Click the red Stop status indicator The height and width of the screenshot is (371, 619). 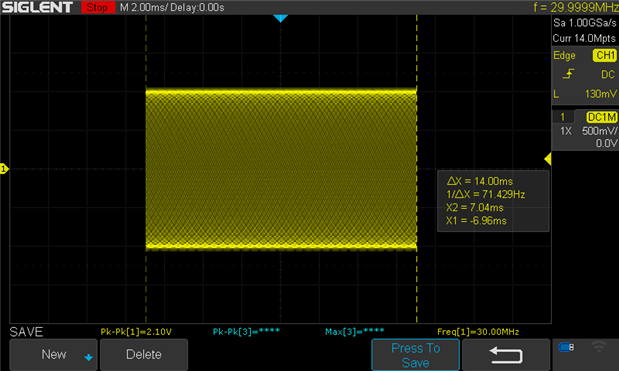click(98, 7)
